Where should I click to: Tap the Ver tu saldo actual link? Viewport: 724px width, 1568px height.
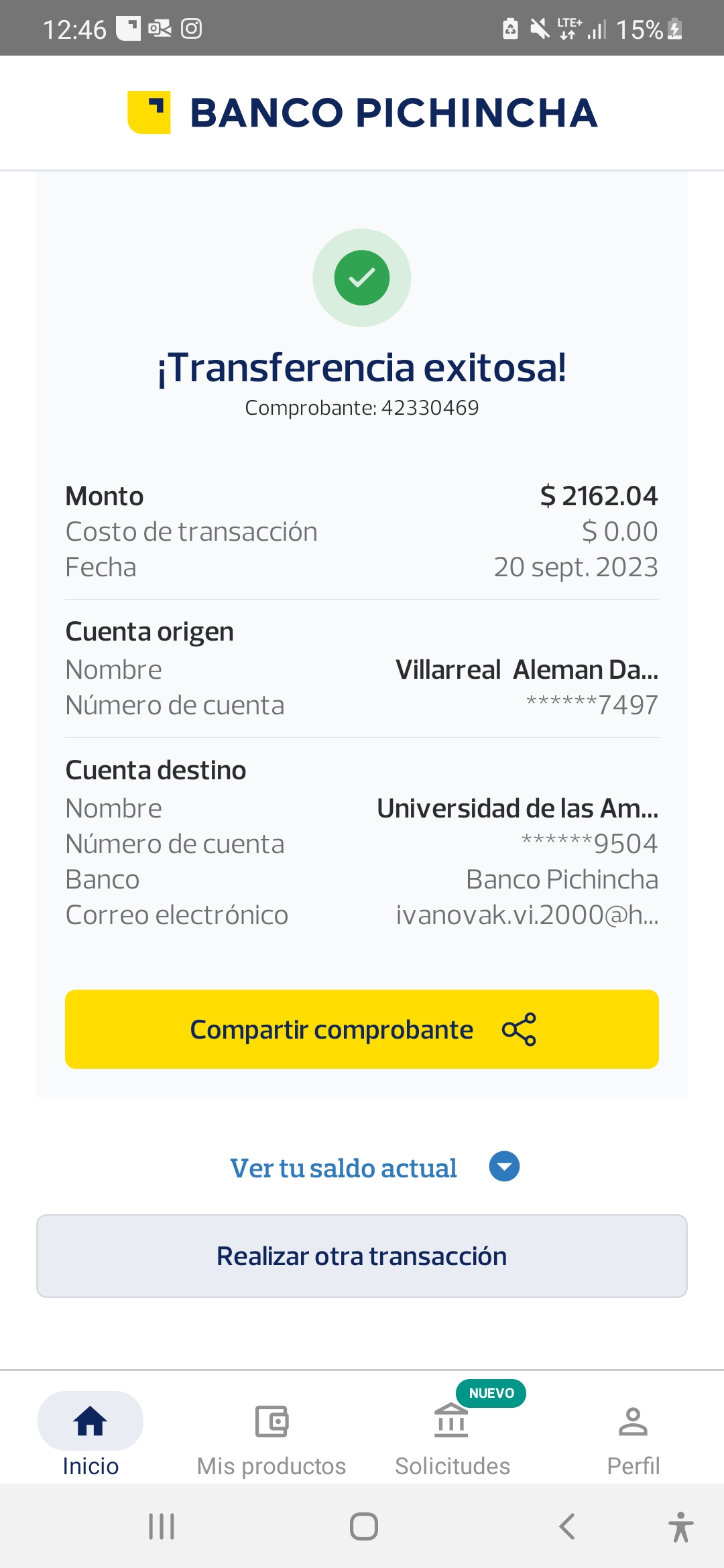[343, 1168]
